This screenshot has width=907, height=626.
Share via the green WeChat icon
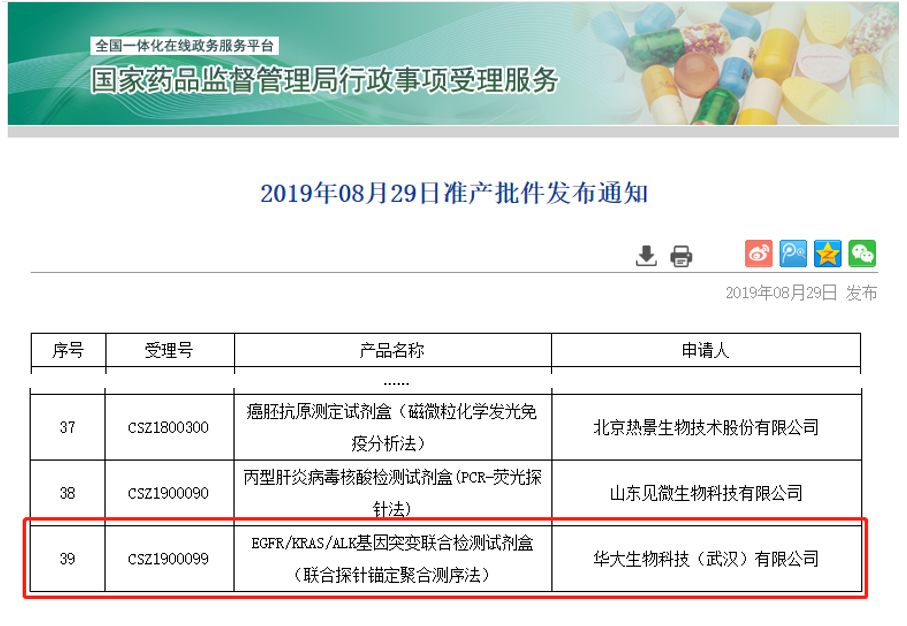862,254
